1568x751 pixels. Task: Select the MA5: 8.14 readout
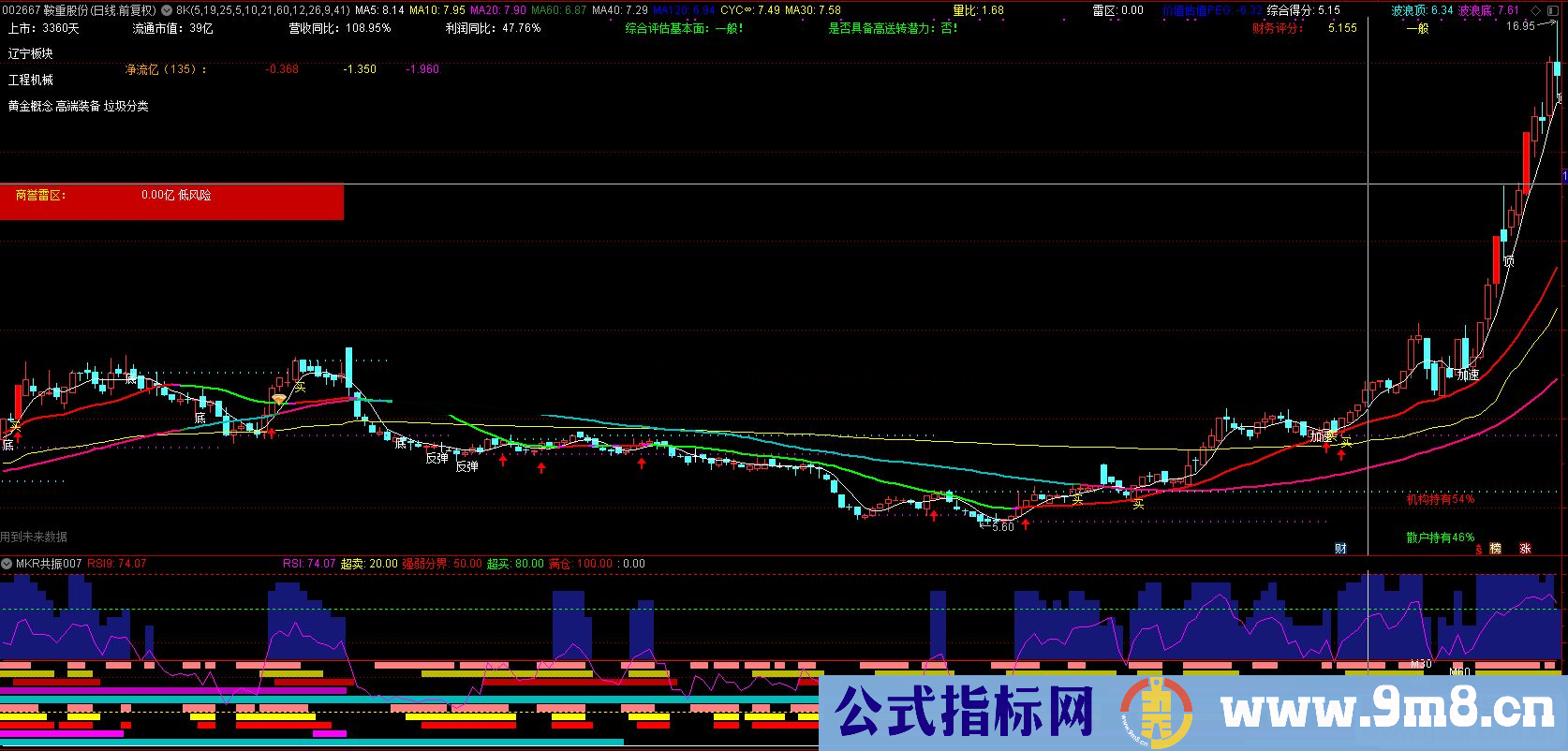pos(380,10)
